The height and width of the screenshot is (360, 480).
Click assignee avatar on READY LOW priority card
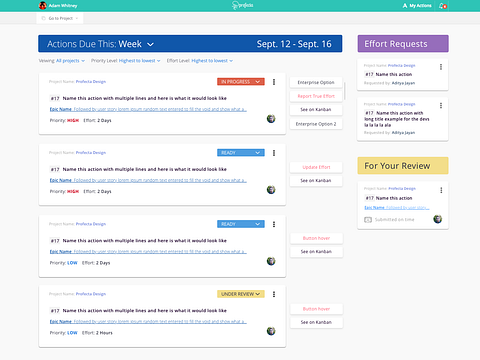(271, 261)
